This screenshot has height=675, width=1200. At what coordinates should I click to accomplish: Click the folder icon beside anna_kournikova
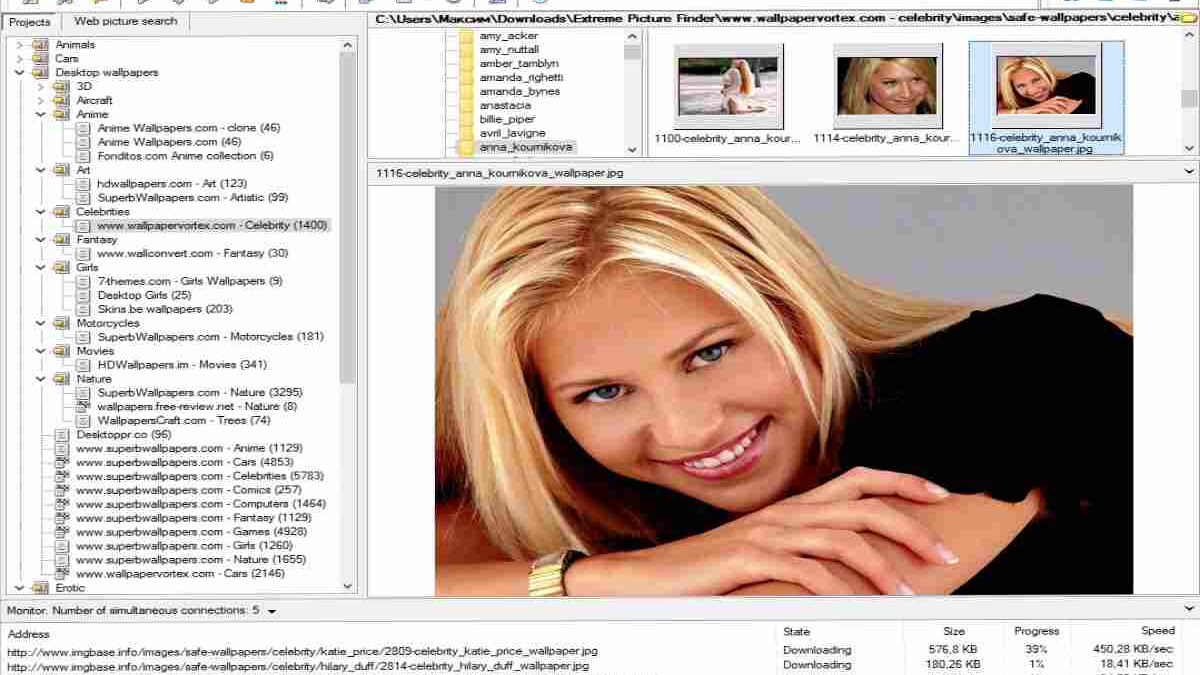465,147
